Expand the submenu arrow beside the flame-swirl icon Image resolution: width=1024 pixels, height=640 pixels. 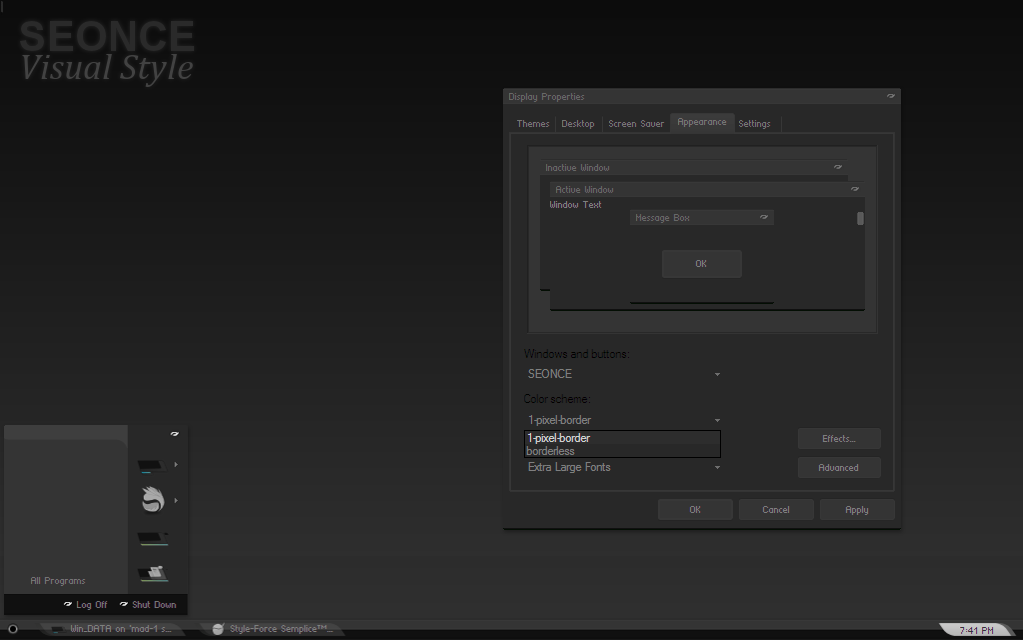click(x=176, y=500)
